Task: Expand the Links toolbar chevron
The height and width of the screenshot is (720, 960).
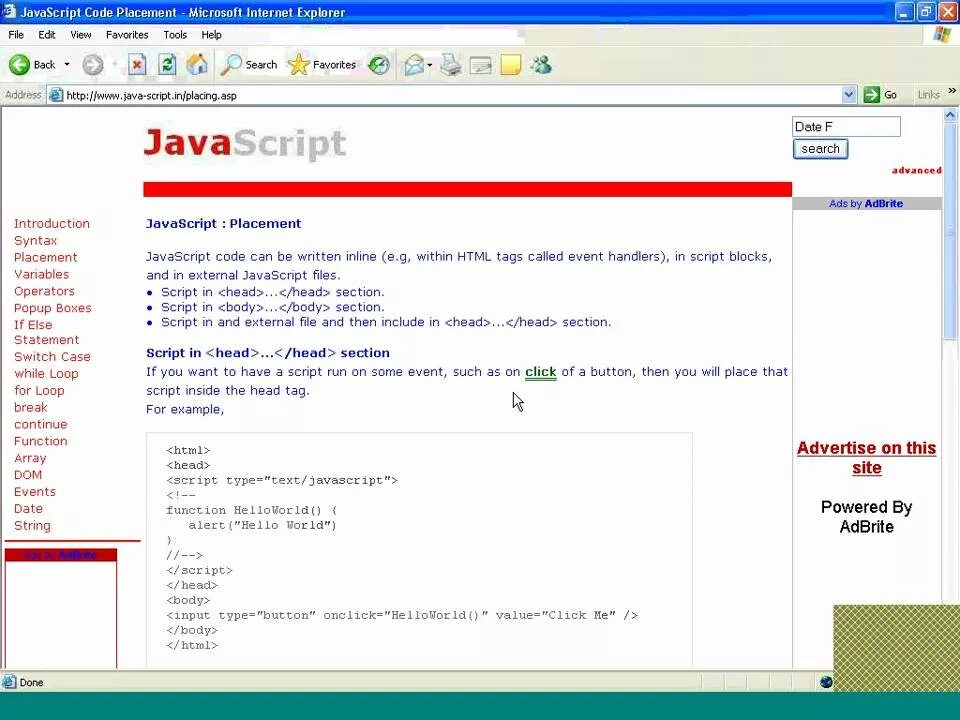Action: 952,91
